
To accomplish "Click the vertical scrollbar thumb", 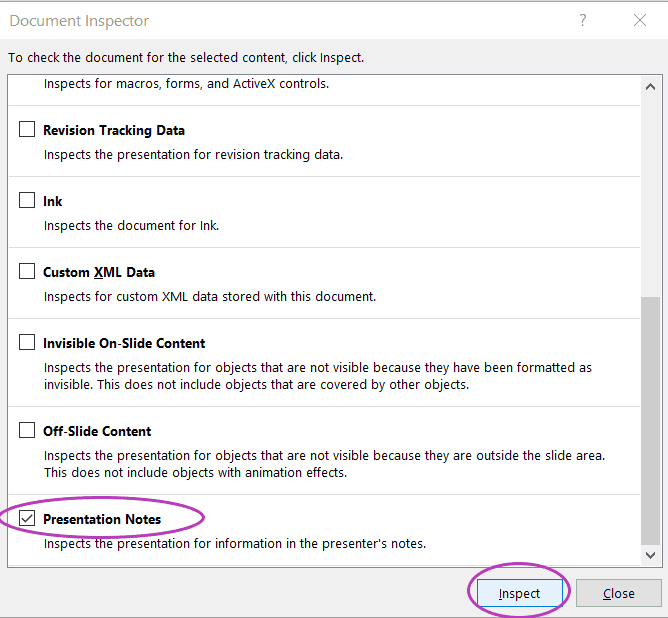I will (x=650, y=420).
